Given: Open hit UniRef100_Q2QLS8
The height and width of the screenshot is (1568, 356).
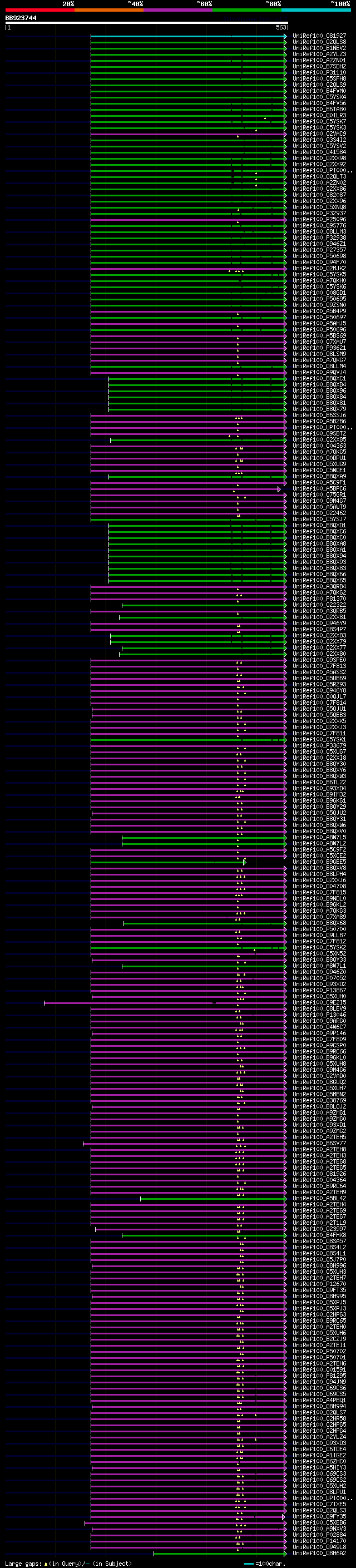Looking at the screenshot, I should click(319, 42).
